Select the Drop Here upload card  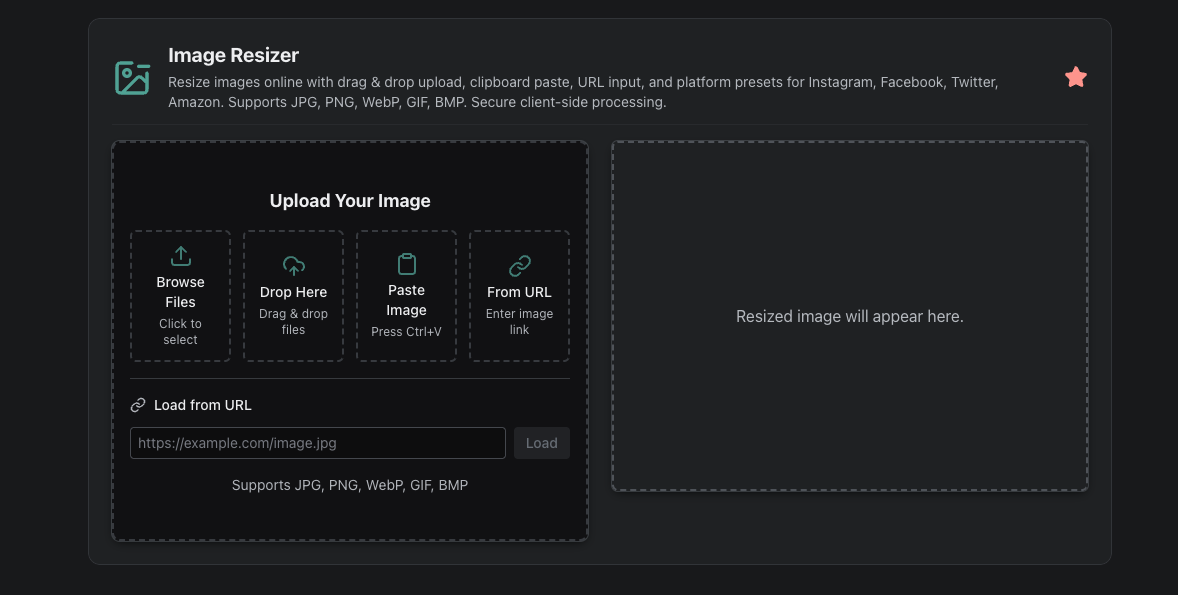tap(294, 296)
